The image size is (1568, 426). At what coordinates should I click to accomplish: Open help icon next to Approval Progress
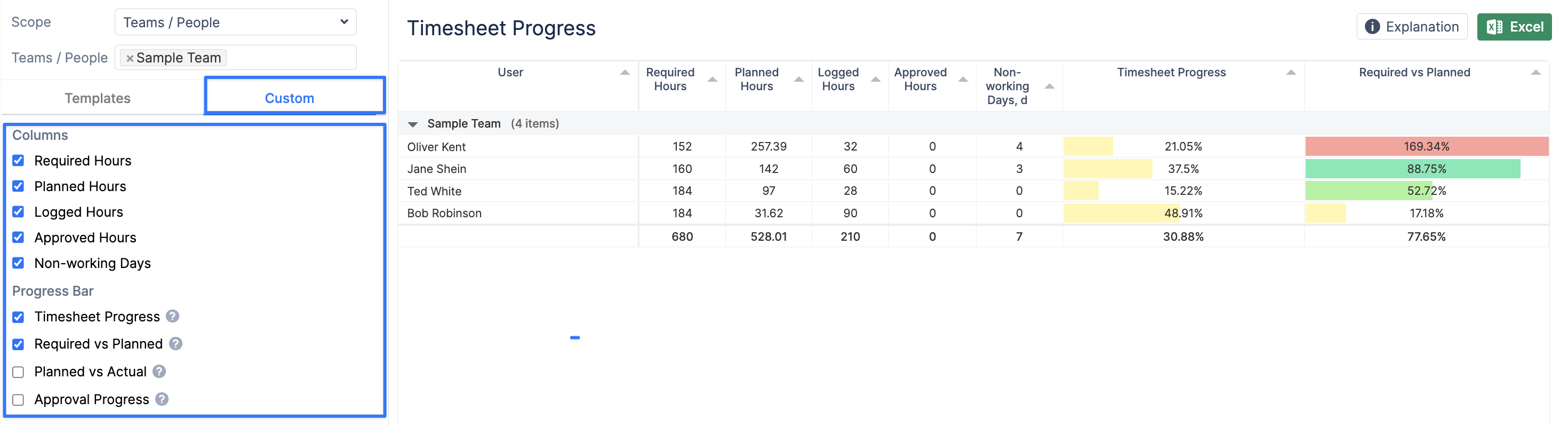[x=161, y=399]
